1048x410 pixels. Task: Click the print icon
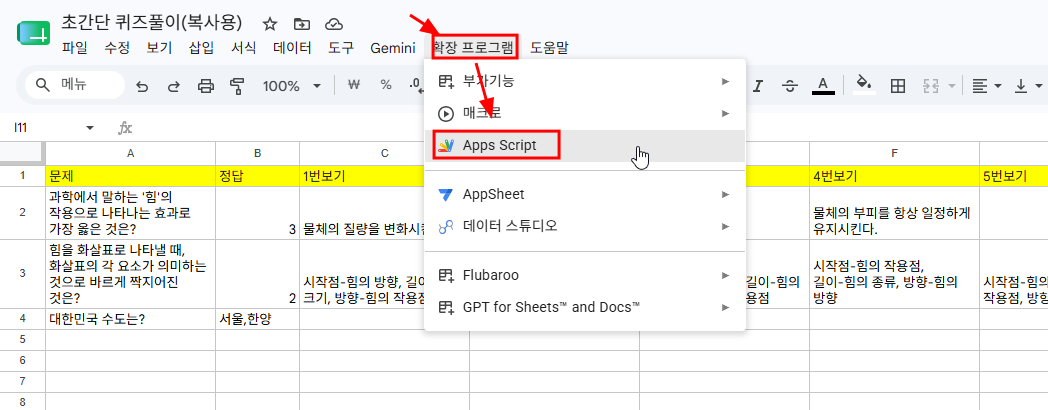pos(206,86)
